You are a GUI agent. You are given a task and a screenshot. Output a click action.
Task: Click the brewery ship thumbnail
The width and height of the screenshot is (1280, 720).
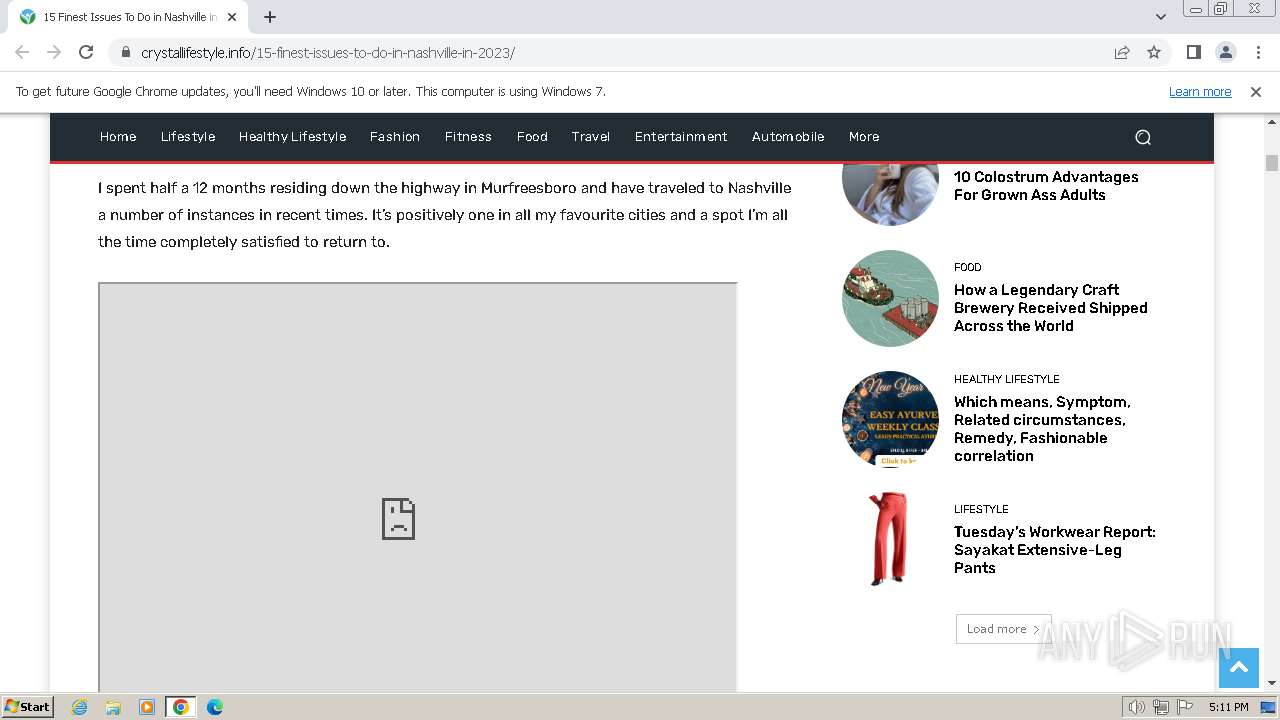[x=890, y=298]
